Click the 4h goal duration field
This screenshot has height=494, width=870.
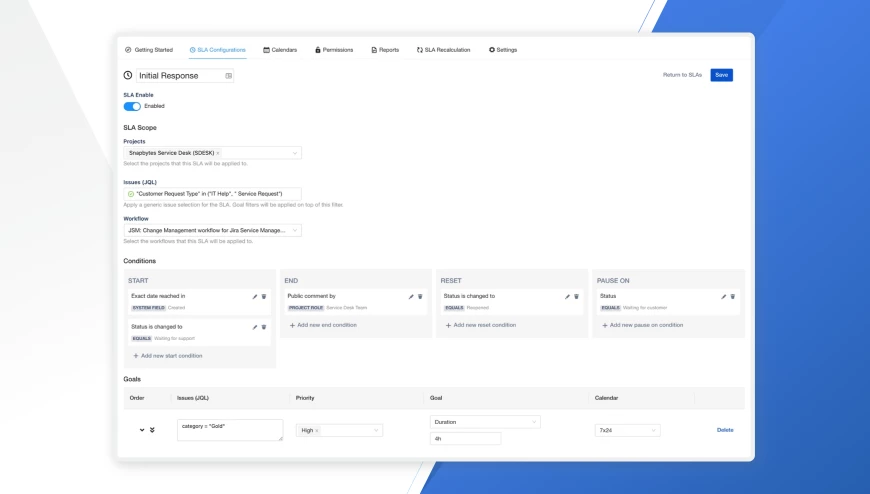(466, 438)
